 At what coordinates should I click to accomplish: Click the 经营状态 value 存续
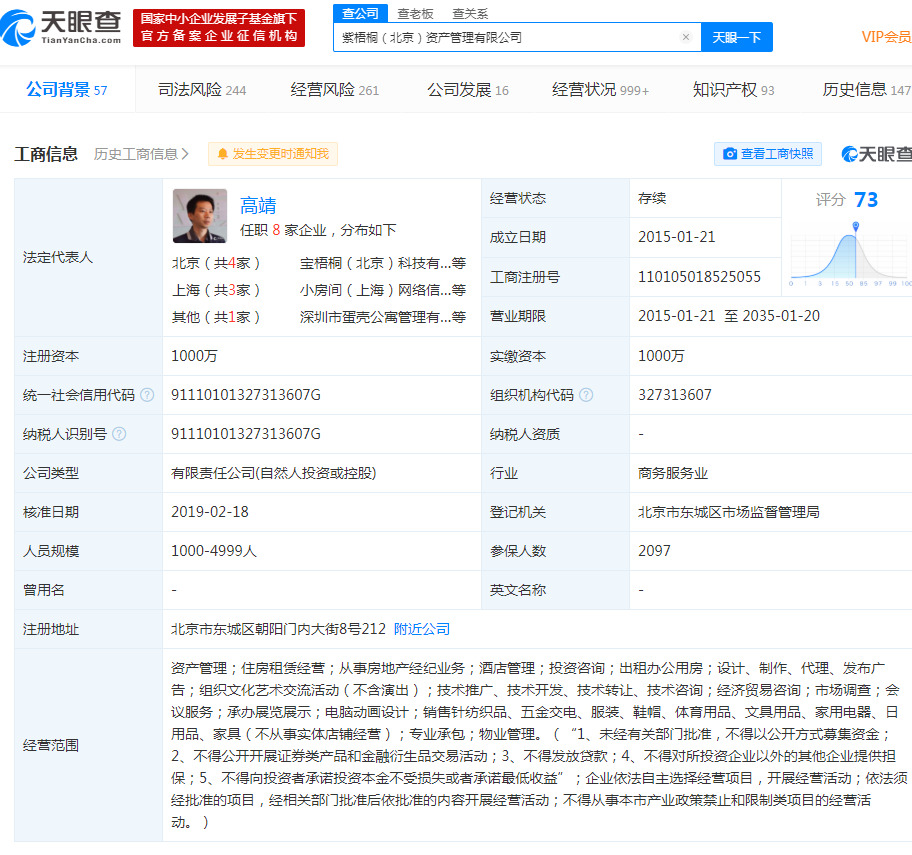[652, 198]
